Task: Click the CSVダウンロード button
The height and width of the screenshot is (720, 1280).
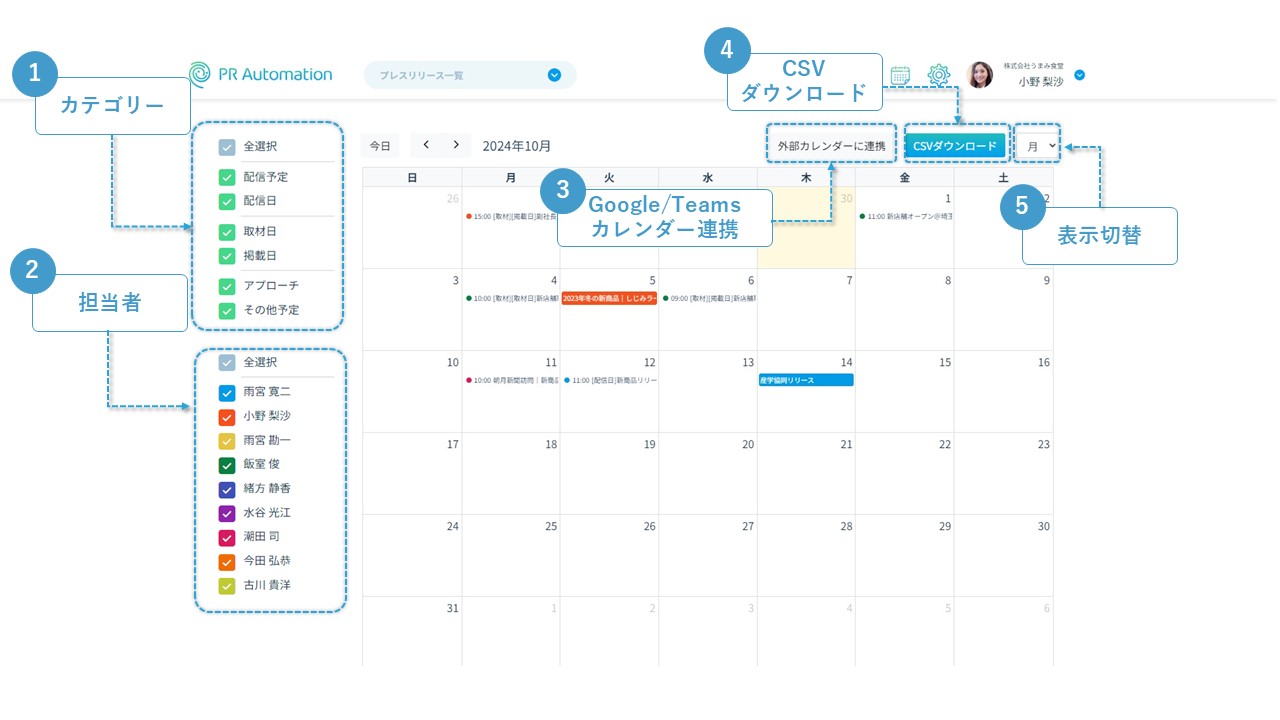Action: (955, 146)
